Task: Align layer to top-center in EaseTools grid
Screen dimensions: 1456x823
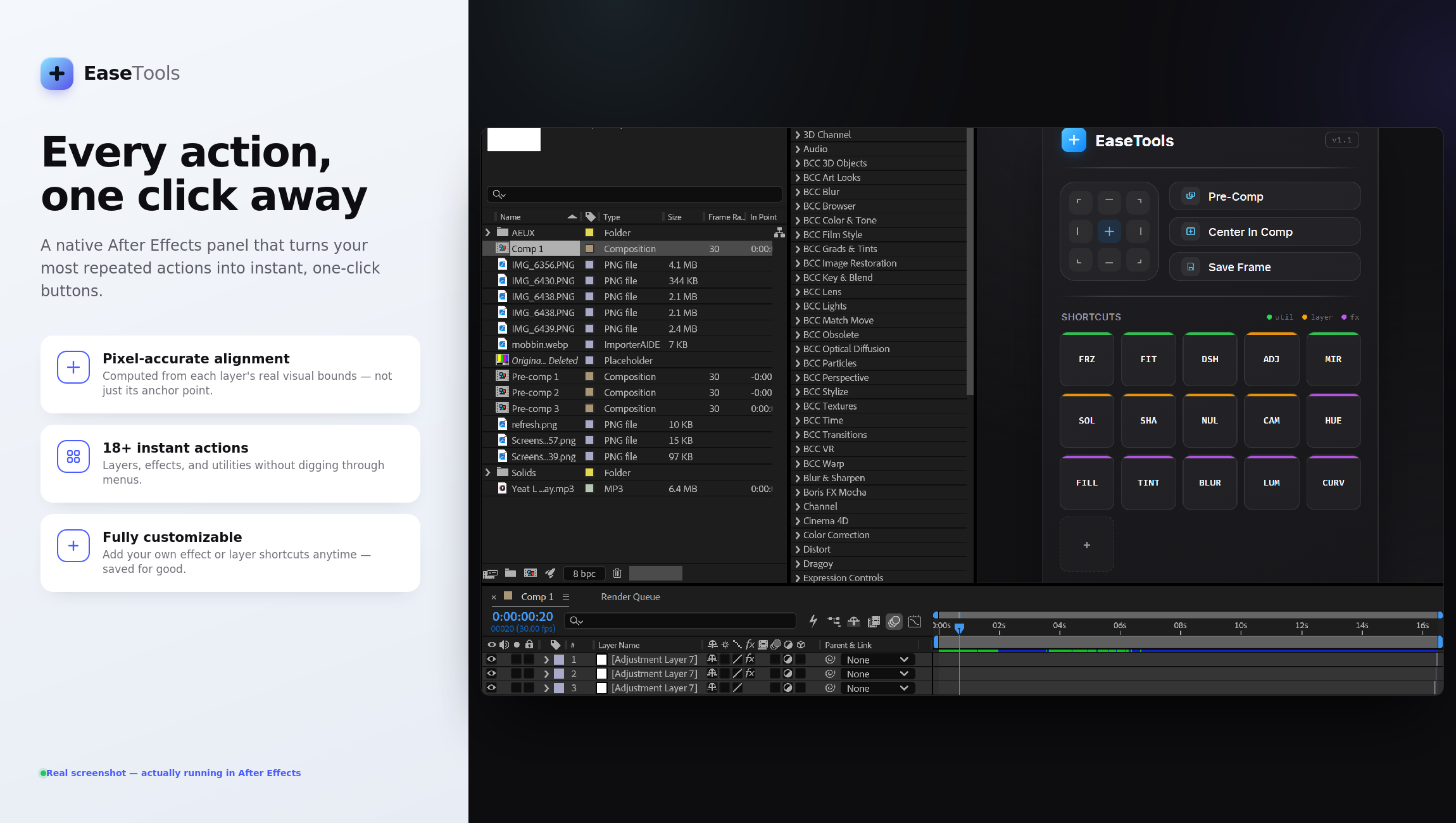Action: pyautogui.click(x=1109, y=202)
